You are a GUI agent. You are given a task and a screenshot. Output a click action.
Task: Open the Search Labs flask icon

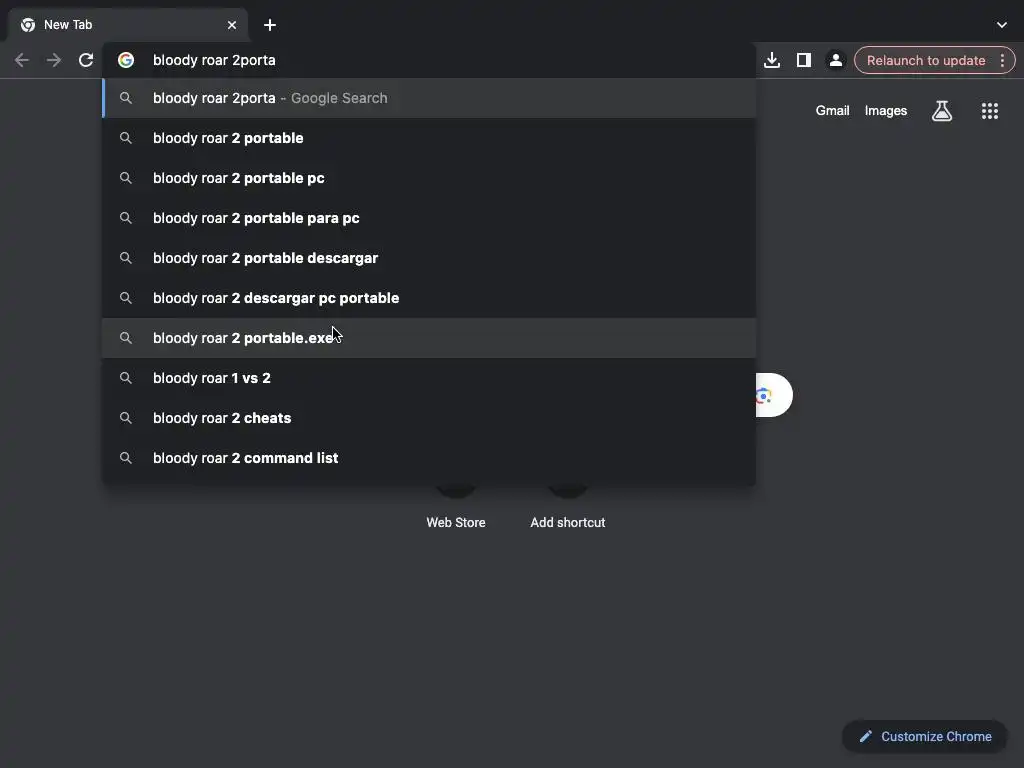click(x=942, y=111)
